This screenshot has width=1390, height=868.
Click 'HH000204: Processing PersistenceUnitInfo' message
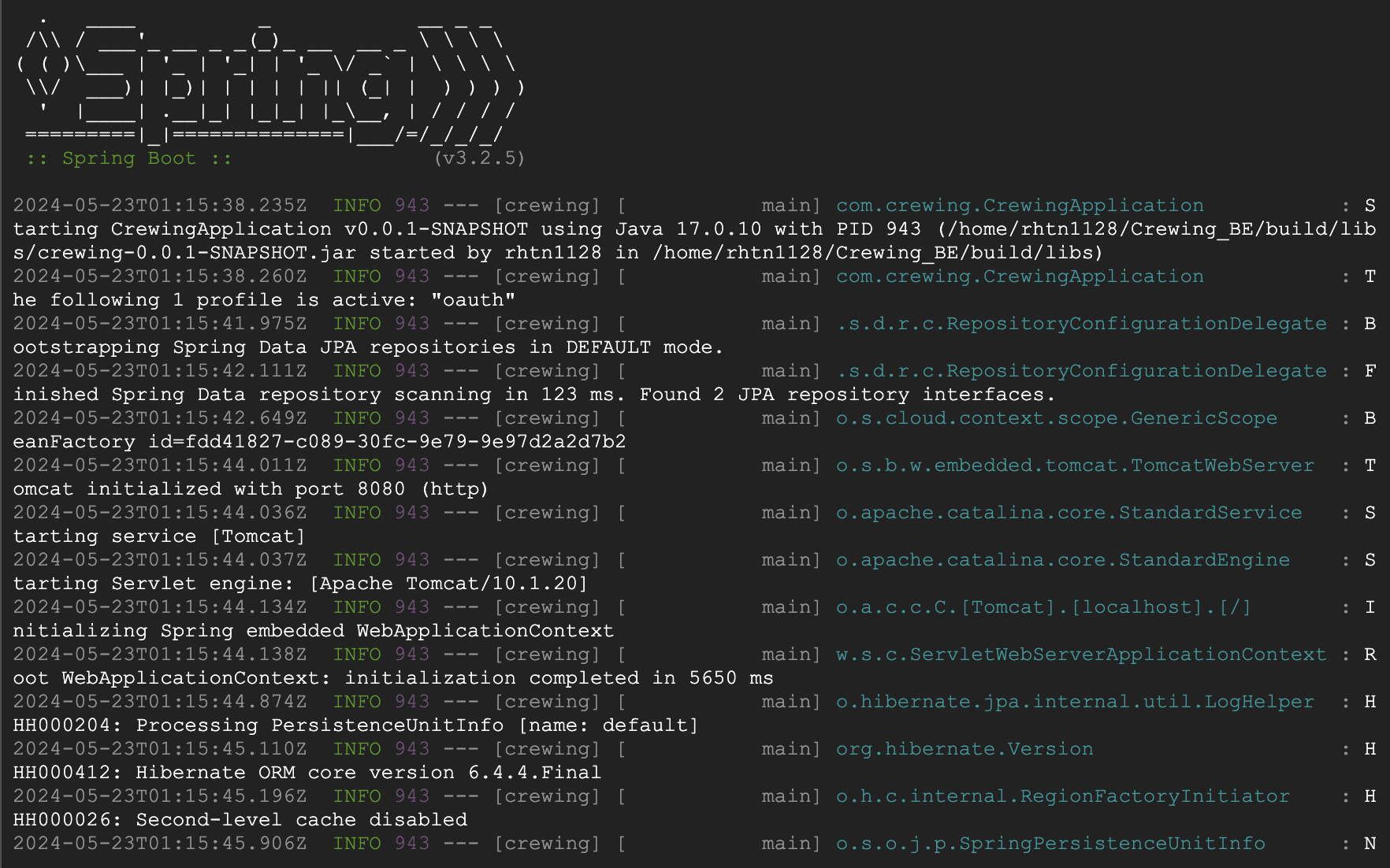(258, 725)
